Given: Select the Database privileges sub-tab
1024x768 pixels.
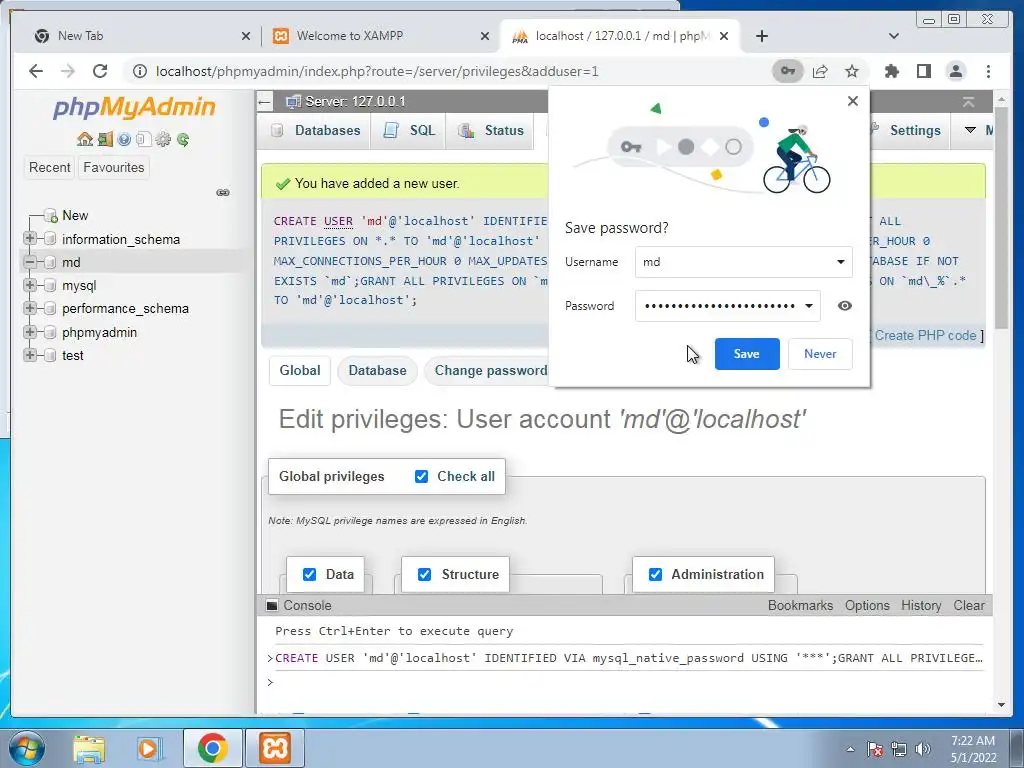Looking at the screenshot, I should tap(377, 370).
